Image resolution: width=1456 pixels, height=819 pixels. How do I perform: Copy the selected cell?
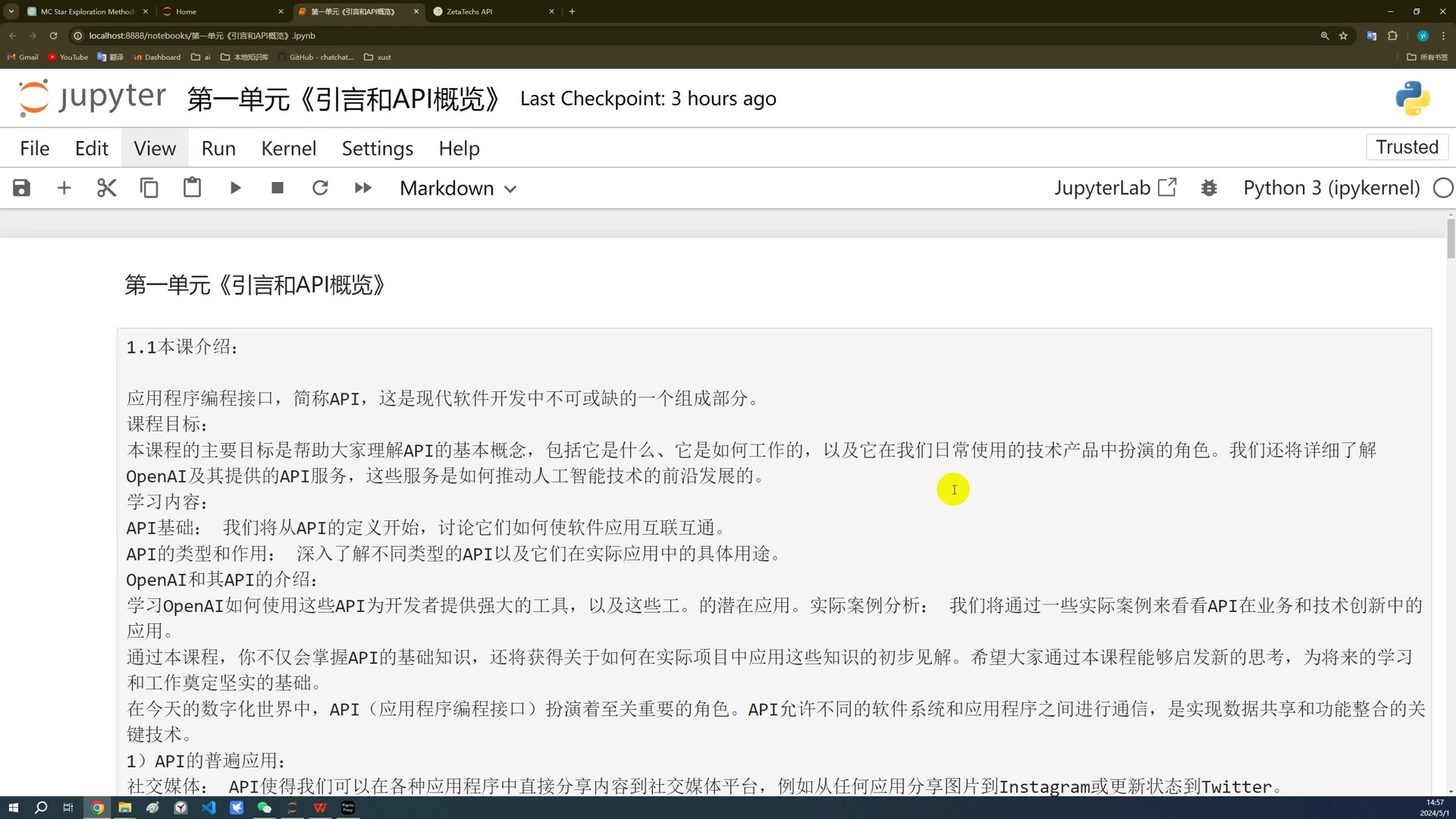click(149, 188)
